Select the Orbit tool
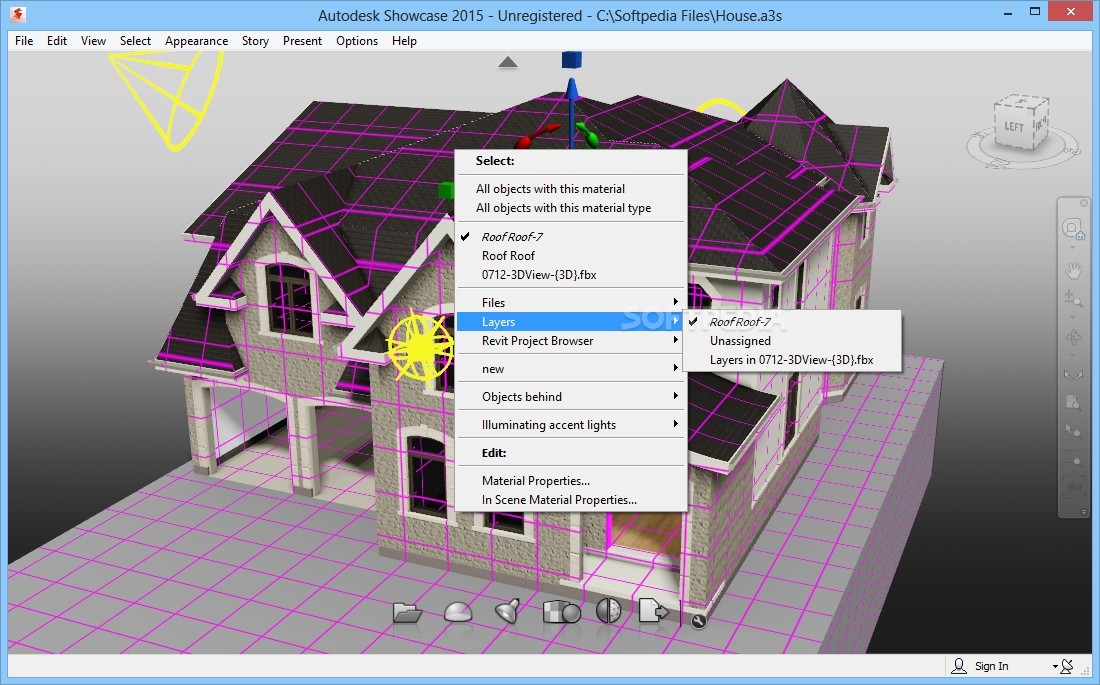Screen dimensions: 1100x685 [1073, 338]
